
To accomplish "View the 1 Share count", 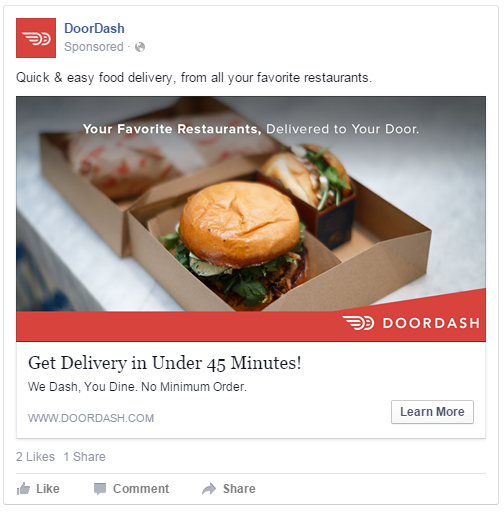I will point(84,457).
